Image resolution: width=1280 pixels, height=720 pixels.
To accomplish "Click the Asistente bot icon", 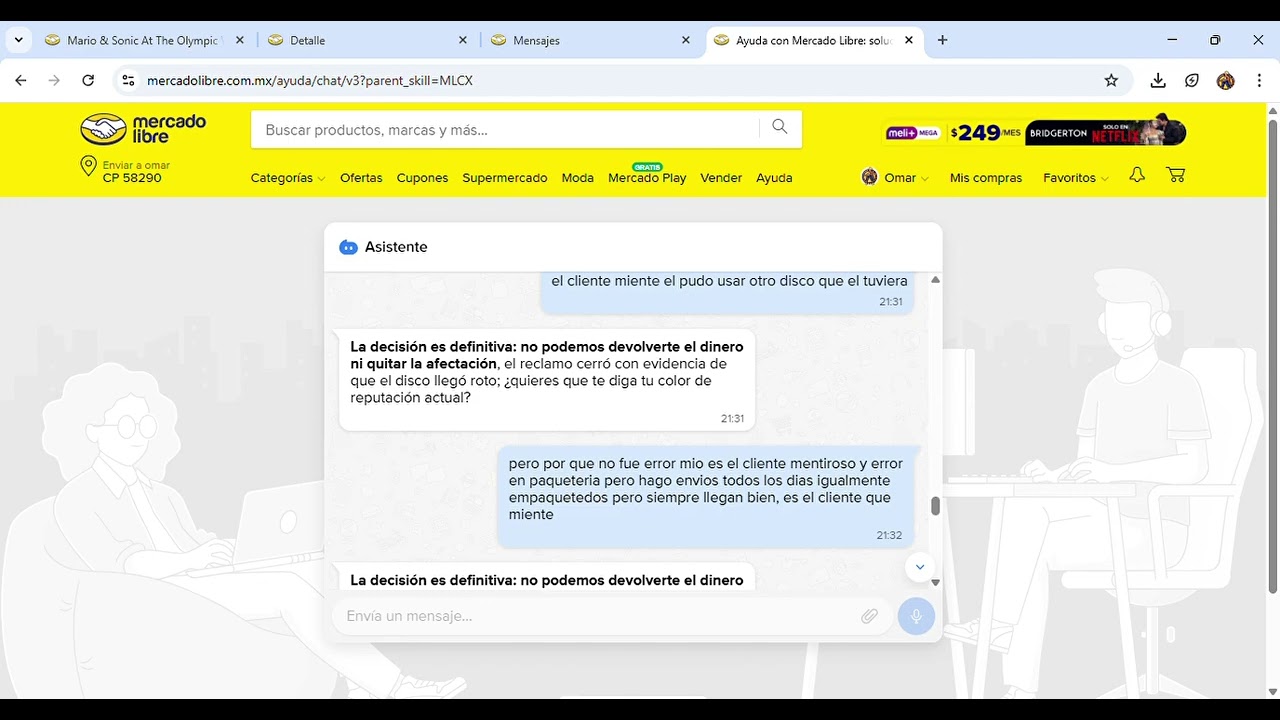I will click(348, 247).
